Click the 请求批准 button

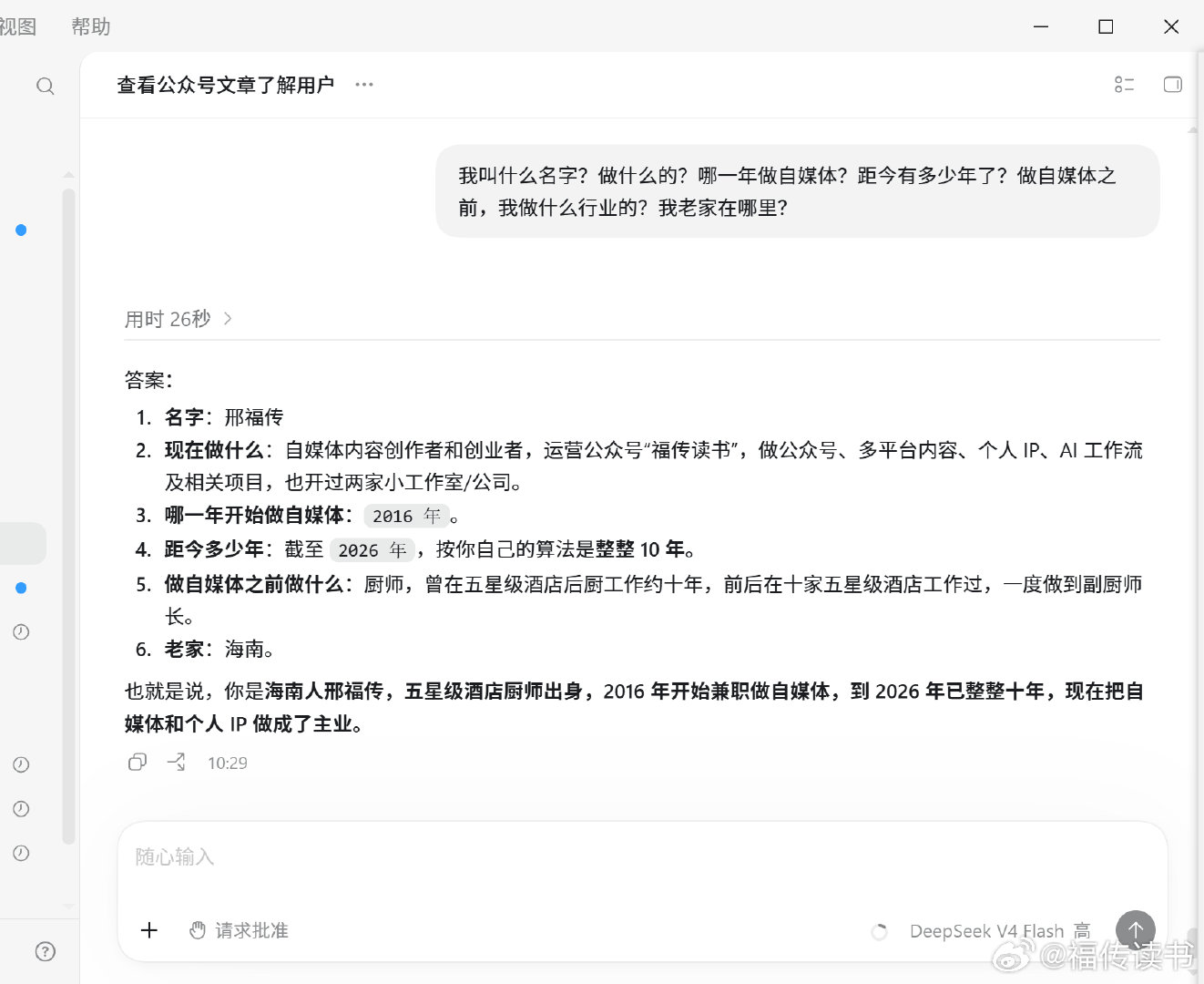pos(239,930)
